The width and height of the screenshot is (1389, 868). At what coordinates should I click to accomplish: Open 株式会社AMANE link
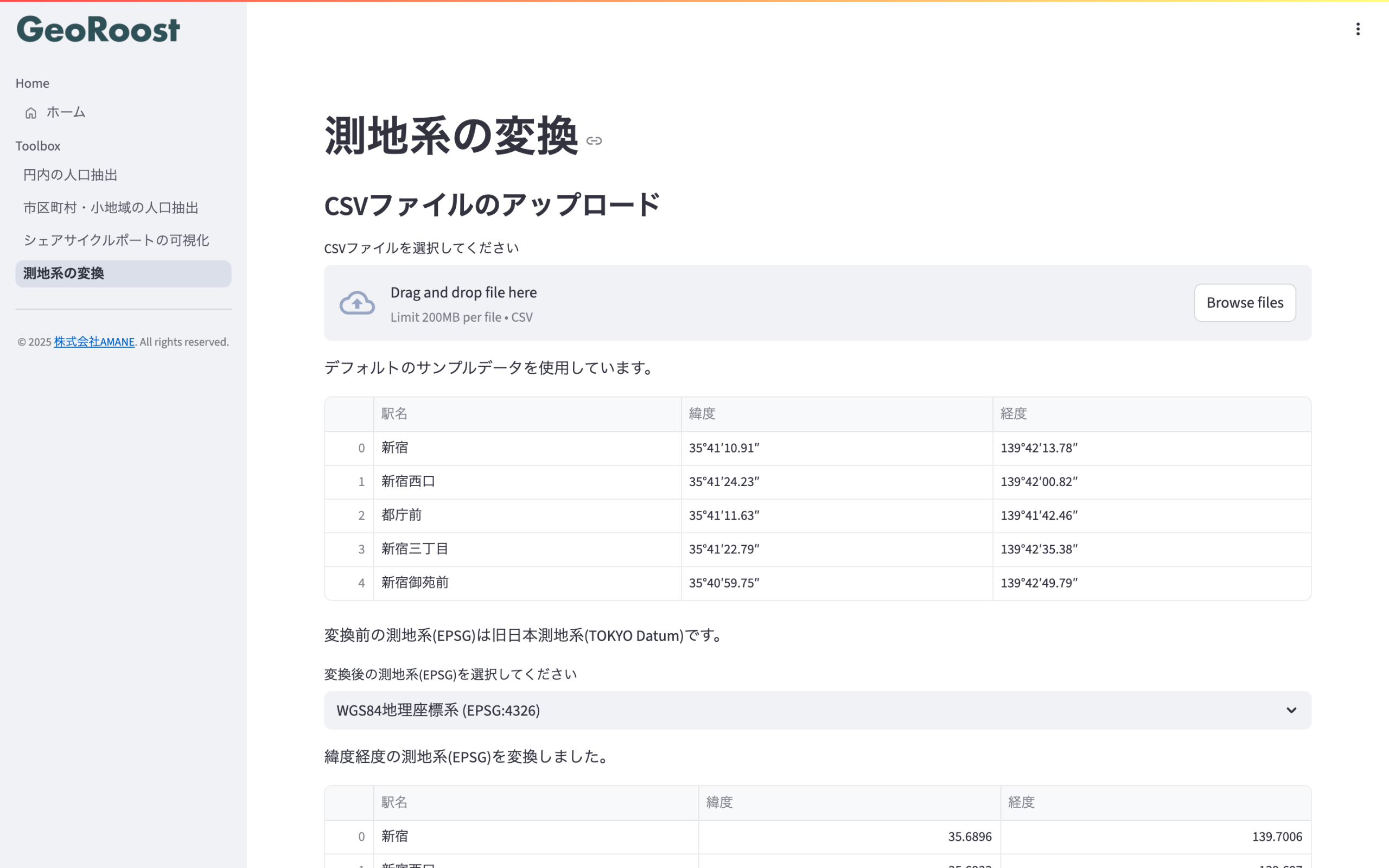[94, 342]
